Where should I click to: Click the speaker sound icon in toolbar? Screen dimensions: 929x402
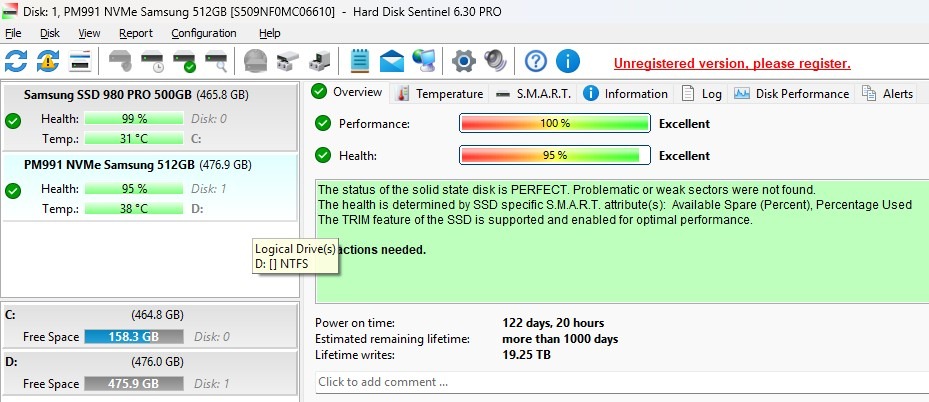[495, 61]
